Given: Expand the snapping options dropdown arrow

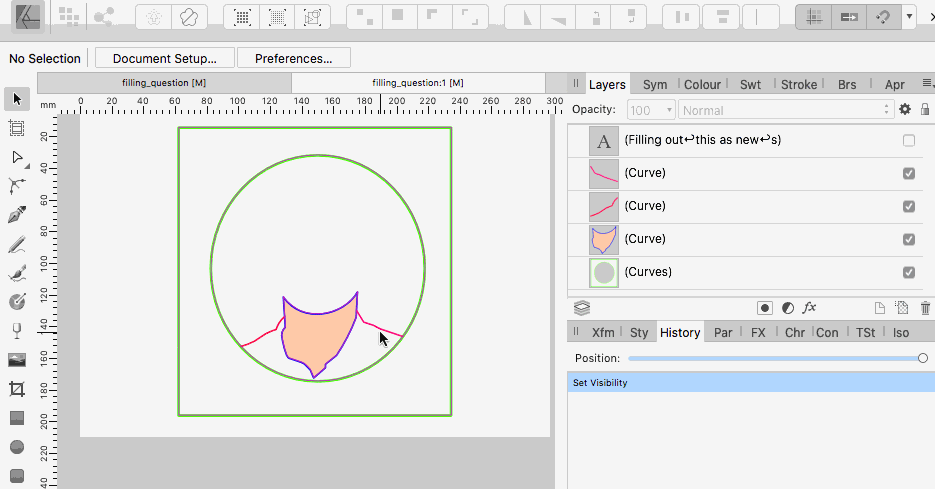Looking at the screenshot, I should [909, 16].
